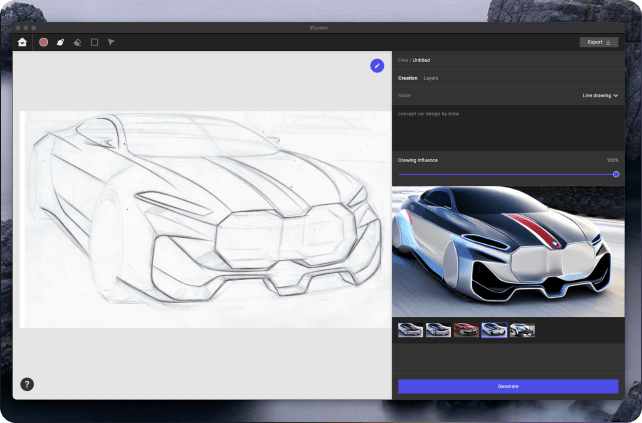This screenshot has width=642, height=423.
Task: Click the Generate button
Action: [x=508, y=386]
